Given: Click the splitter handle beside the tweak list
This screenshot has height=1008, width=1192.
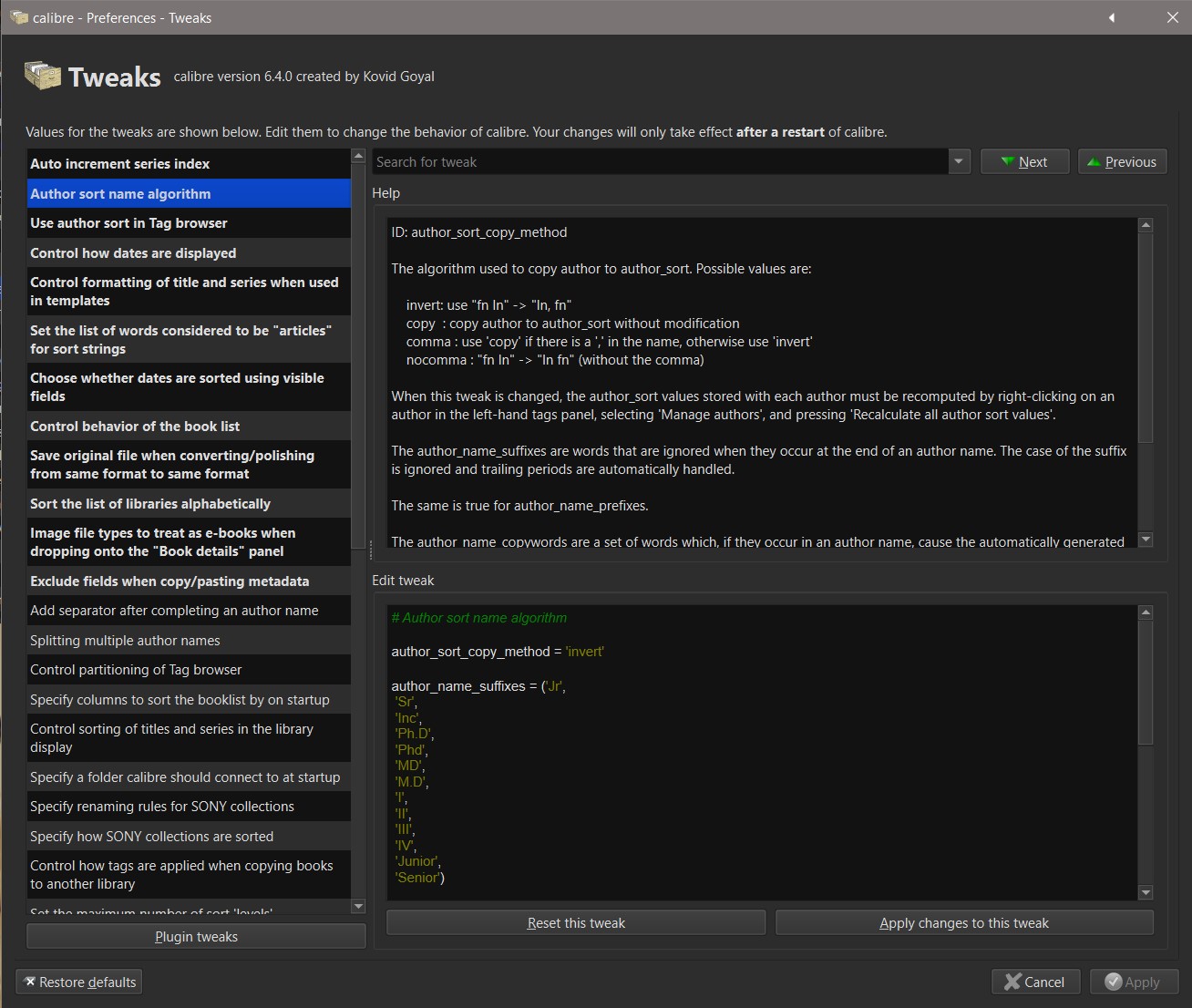Looking at the screenshot, I should pos(370,549).
